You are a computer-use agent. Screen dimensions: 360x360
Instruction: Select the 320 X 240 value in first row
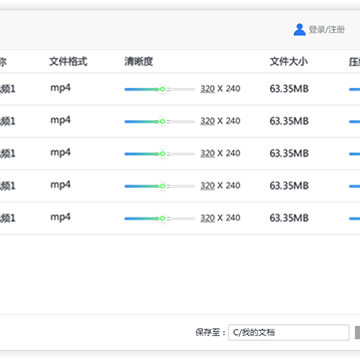point(220,89)
